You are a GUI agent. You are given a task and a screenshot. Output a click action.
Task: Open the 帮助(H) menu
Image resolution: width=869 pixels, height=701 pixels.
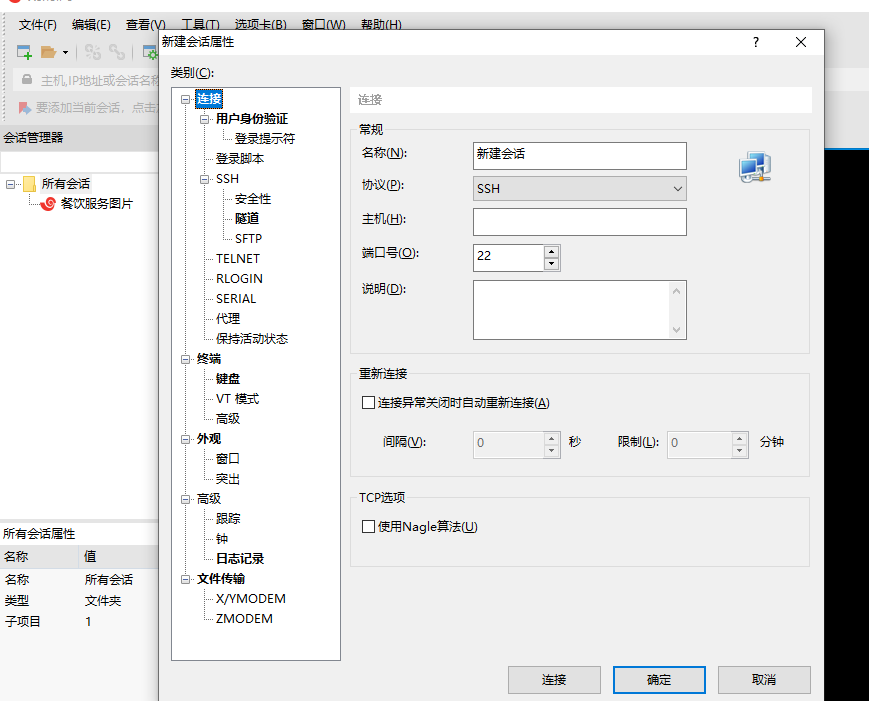click(381, 25)
